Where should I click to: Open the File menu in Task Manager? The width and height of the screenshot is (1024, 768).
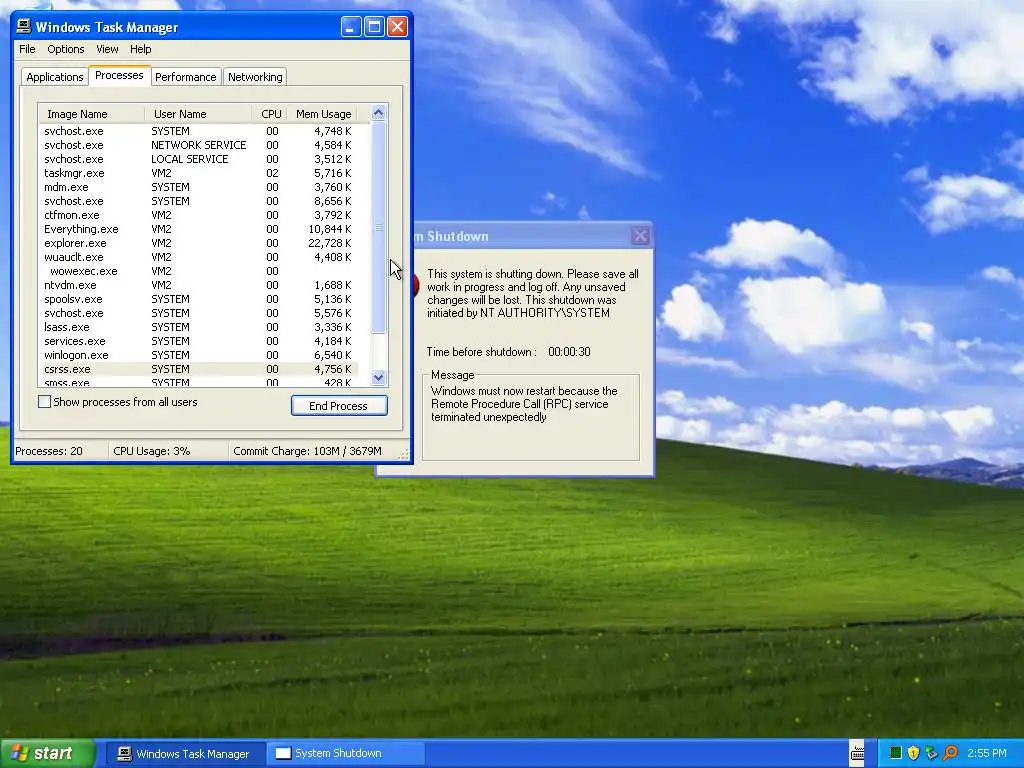point(27,49)
